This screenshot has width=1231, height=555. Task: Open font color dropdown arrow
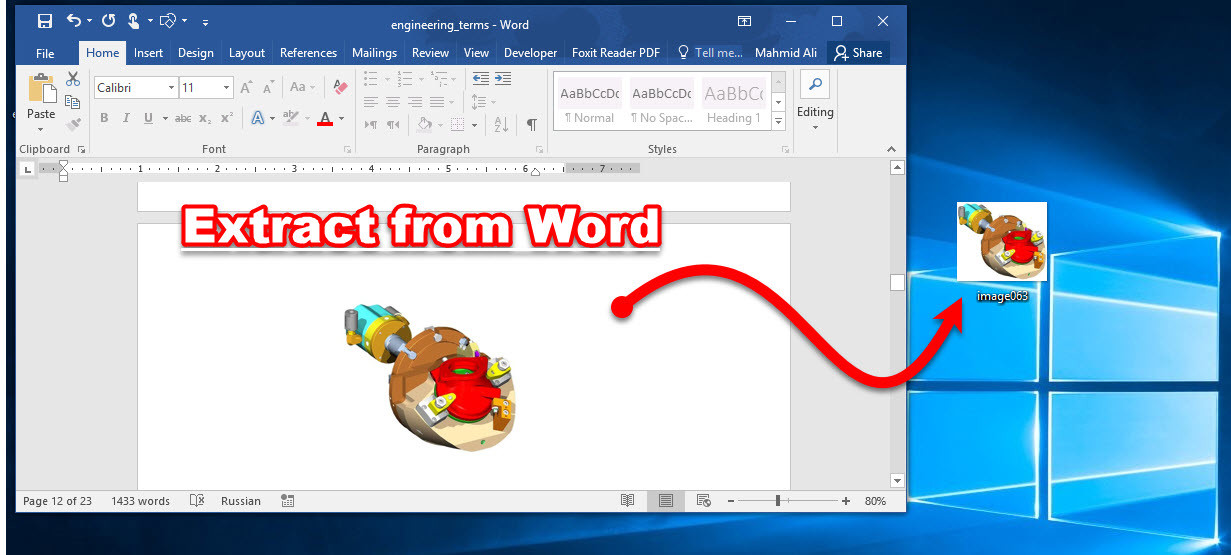(341, 118)
